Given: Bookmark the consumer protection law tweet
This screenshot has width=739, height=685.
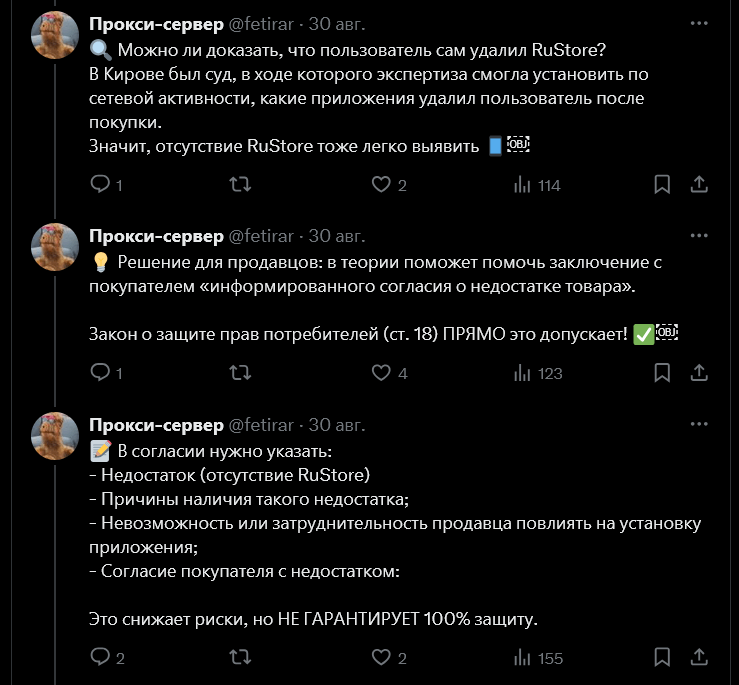Looking at the screenshot, I should click(x=662, y=373).
